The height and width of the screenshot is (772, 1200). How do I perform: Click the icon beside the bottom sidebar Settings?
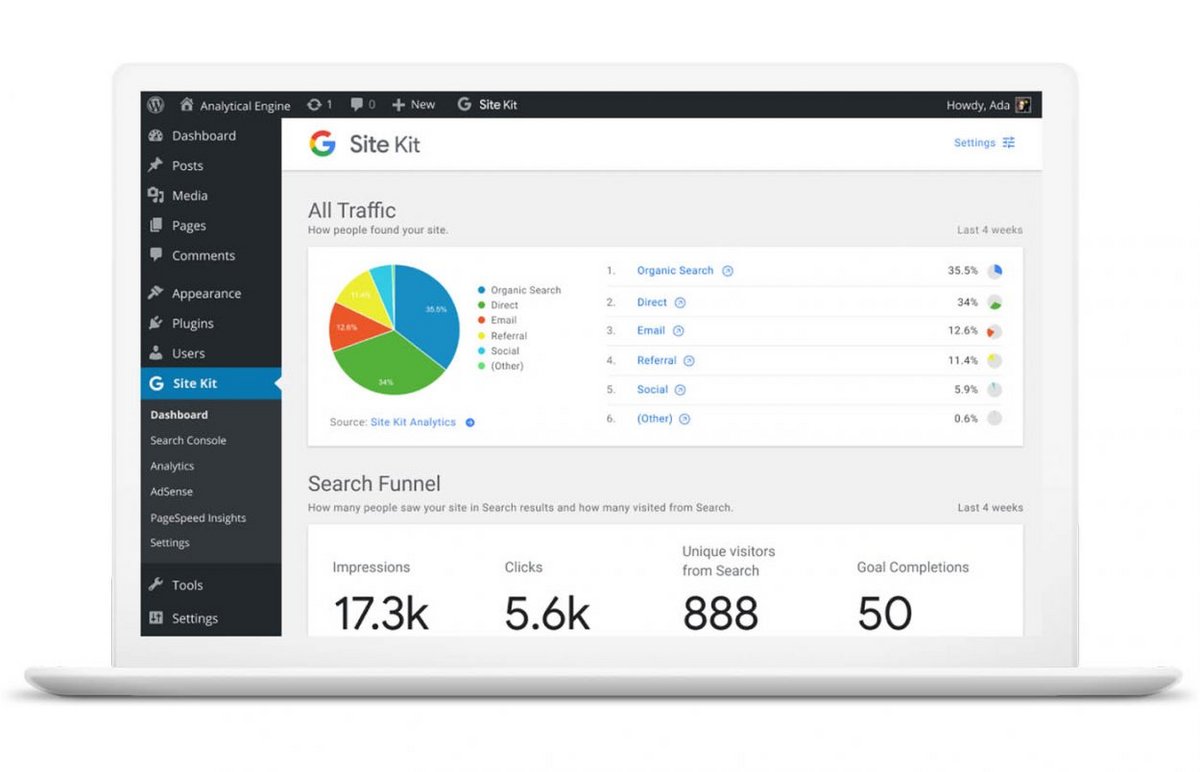tap(156, 618)
